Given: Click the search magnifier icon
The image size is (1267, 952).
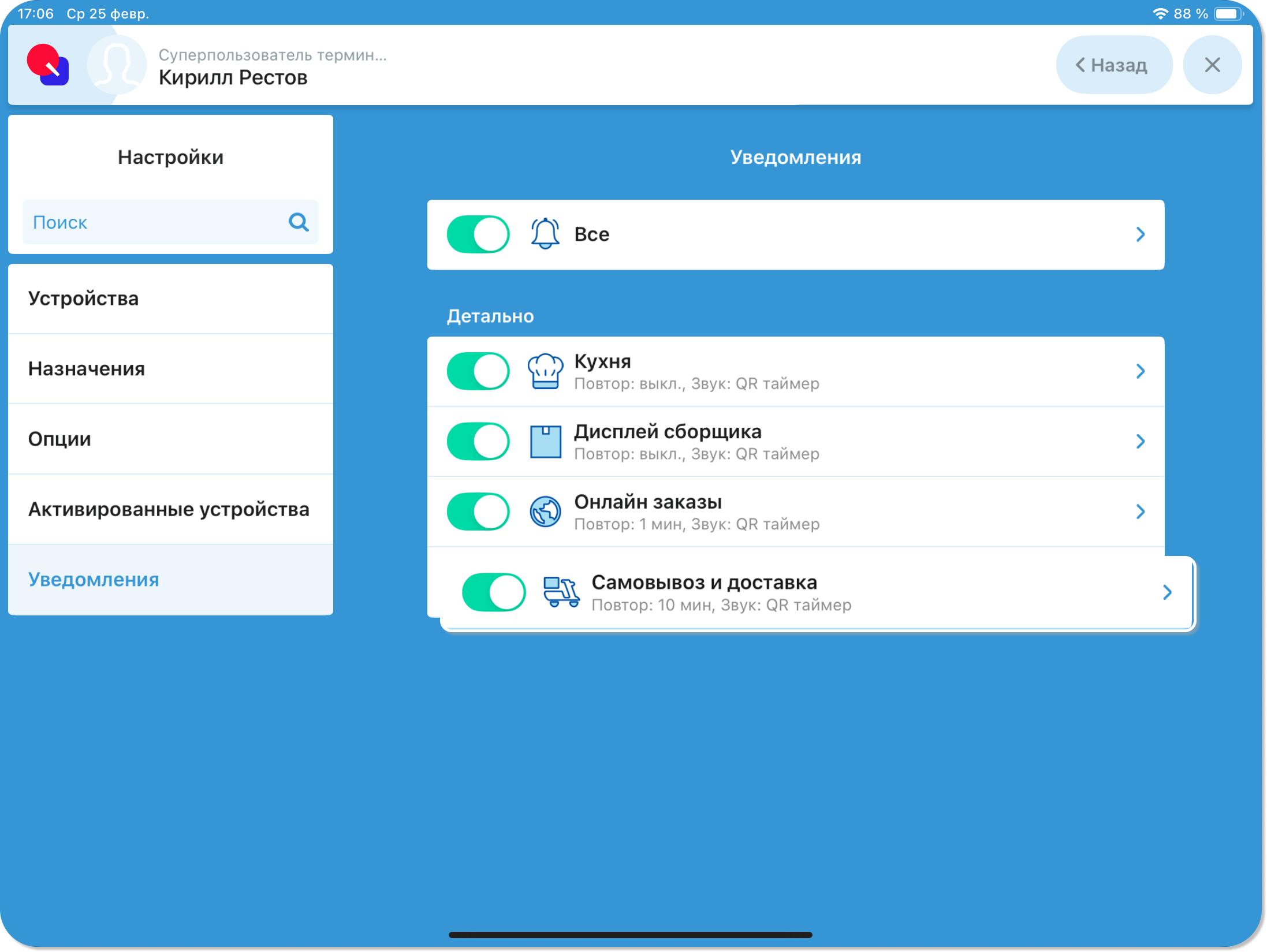Looking at the screenshot, I should 299,222.
